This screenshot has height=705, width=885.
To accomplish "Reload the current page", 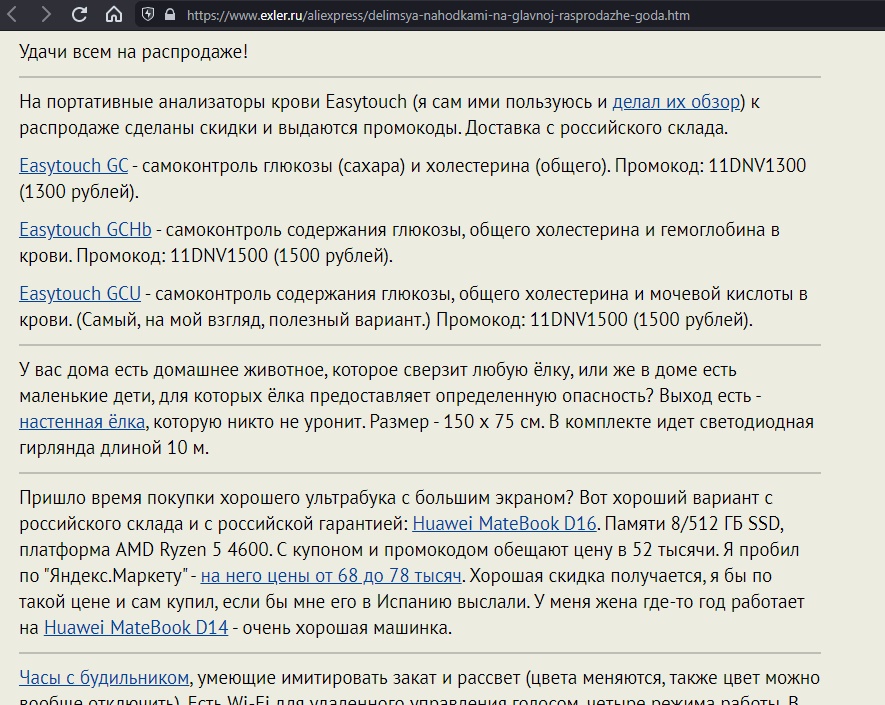I will (x=80, y=15).
